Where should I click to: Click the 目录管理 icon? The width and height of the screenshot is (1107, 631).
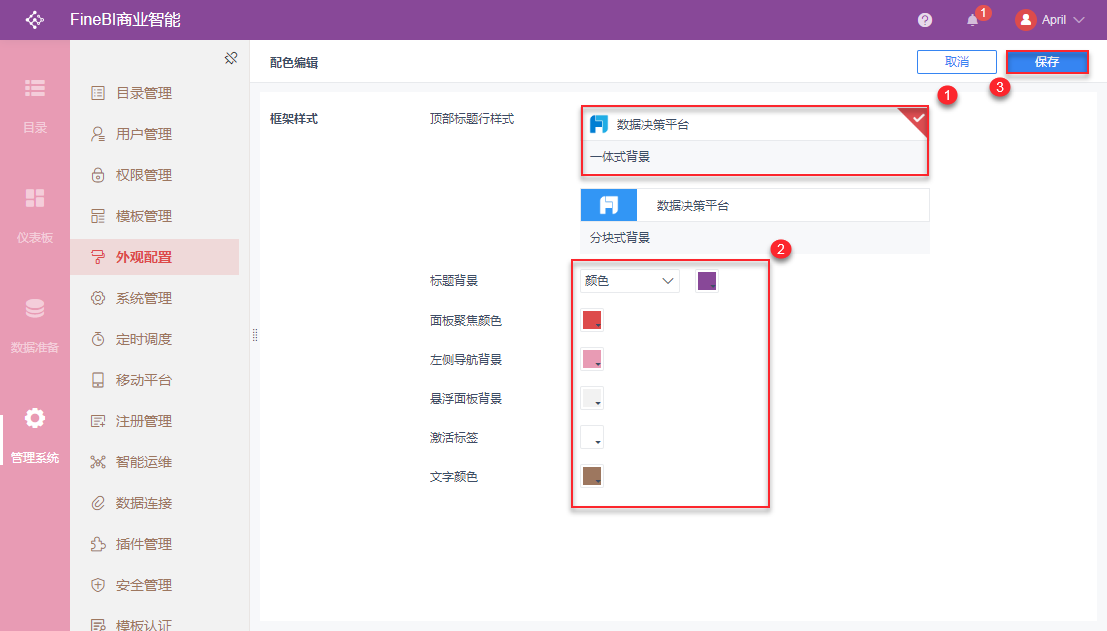pos(98,93)
